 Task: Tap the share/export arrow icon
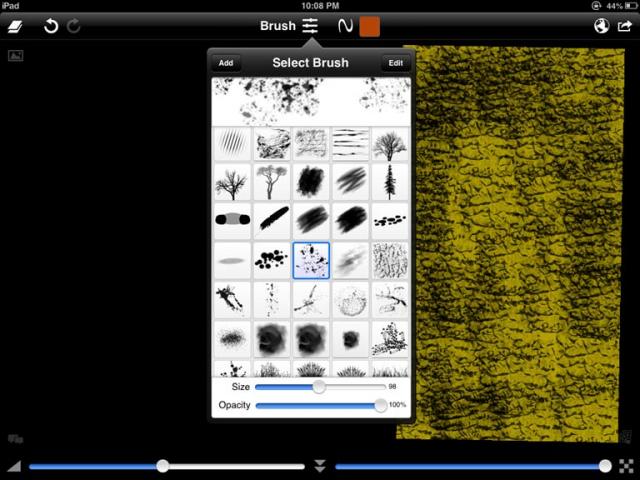coord(624,26)
